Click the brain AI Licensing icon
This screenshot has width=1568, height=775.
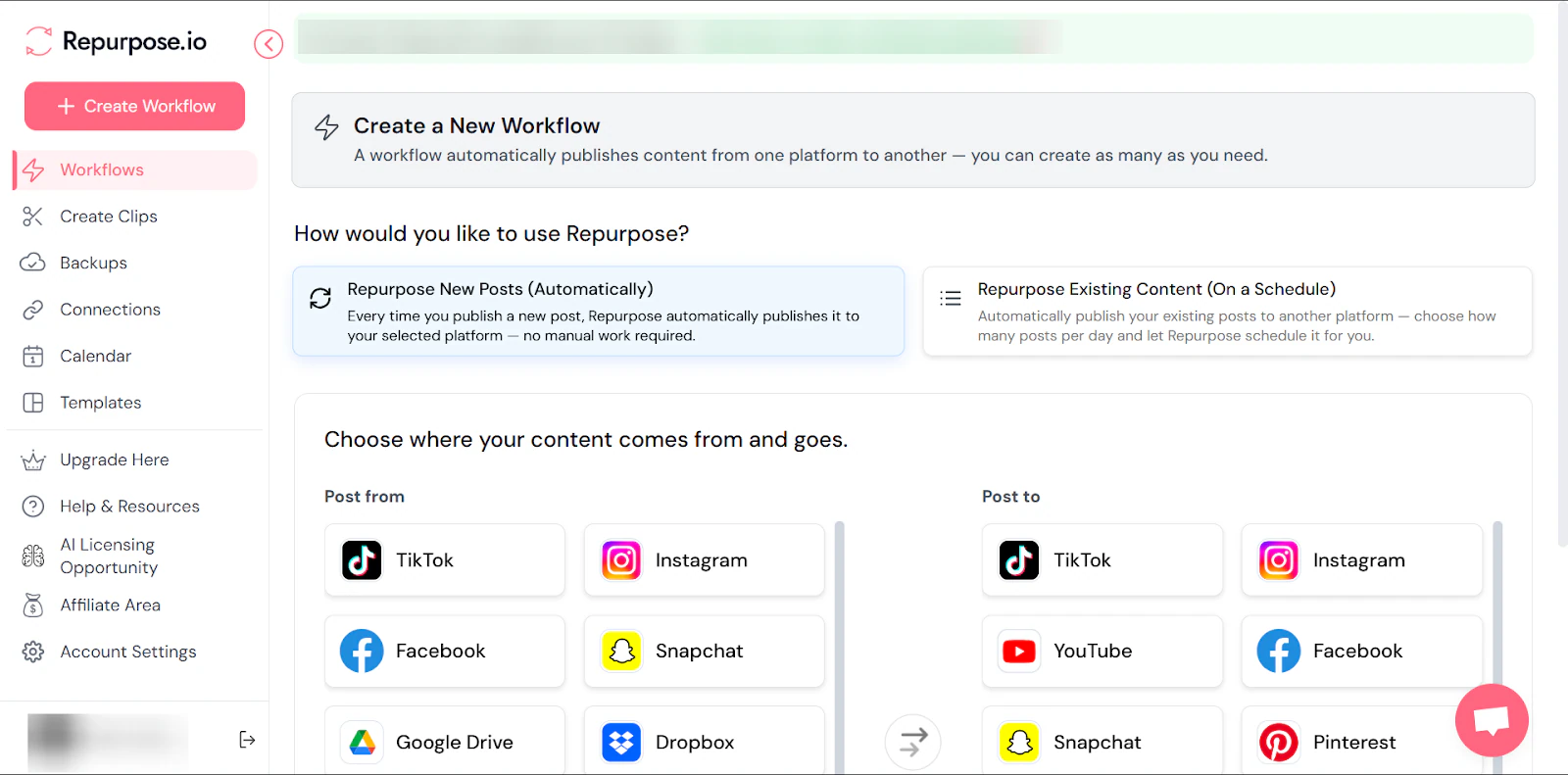coord(33,556)
